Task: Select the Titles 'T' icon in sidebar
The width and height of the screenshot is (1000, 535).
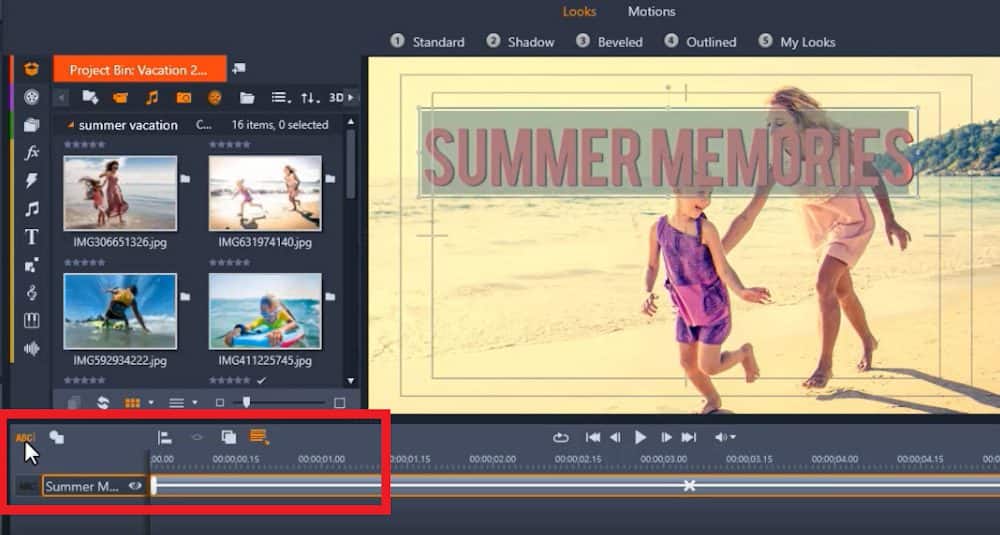Action: pyautogui.click(x=32, y=237)
